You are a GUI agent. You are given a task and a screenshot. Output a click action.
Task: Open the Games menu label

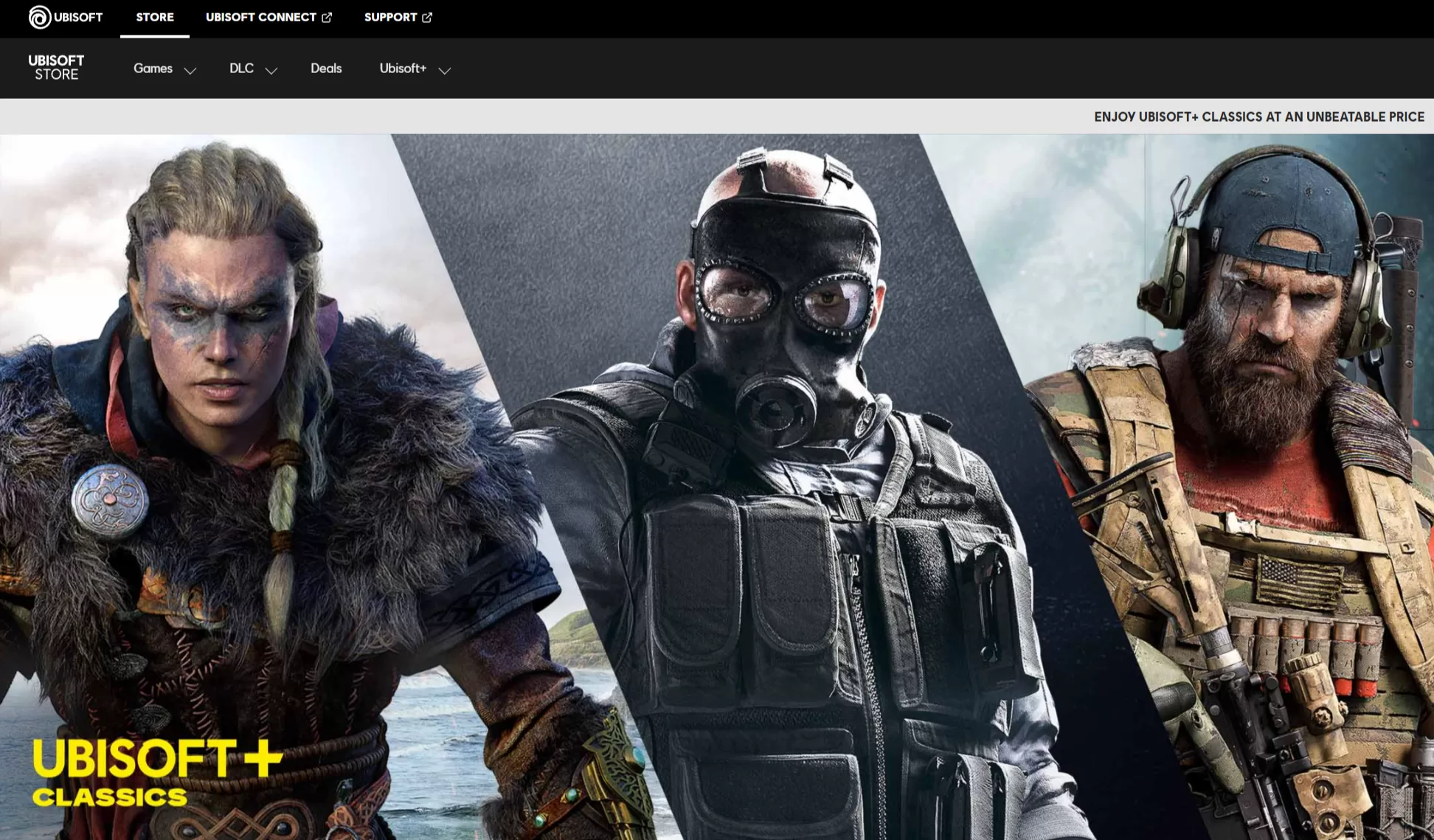click(x=153, y=68)
